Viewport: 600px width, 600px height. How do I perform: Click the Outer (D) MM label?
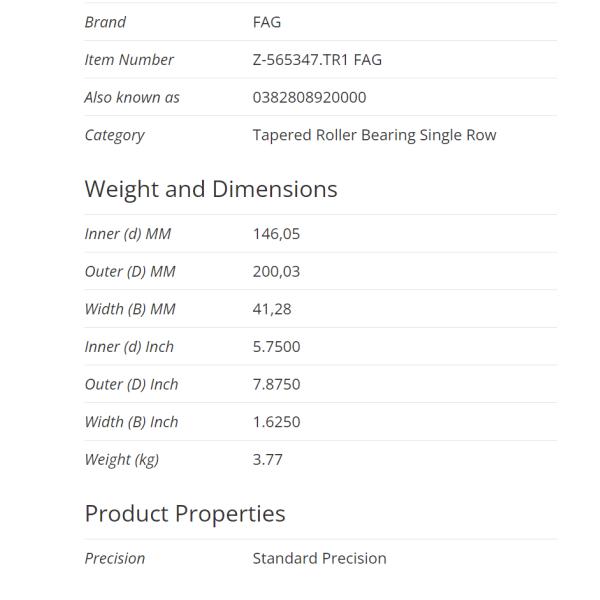[130, 271]
